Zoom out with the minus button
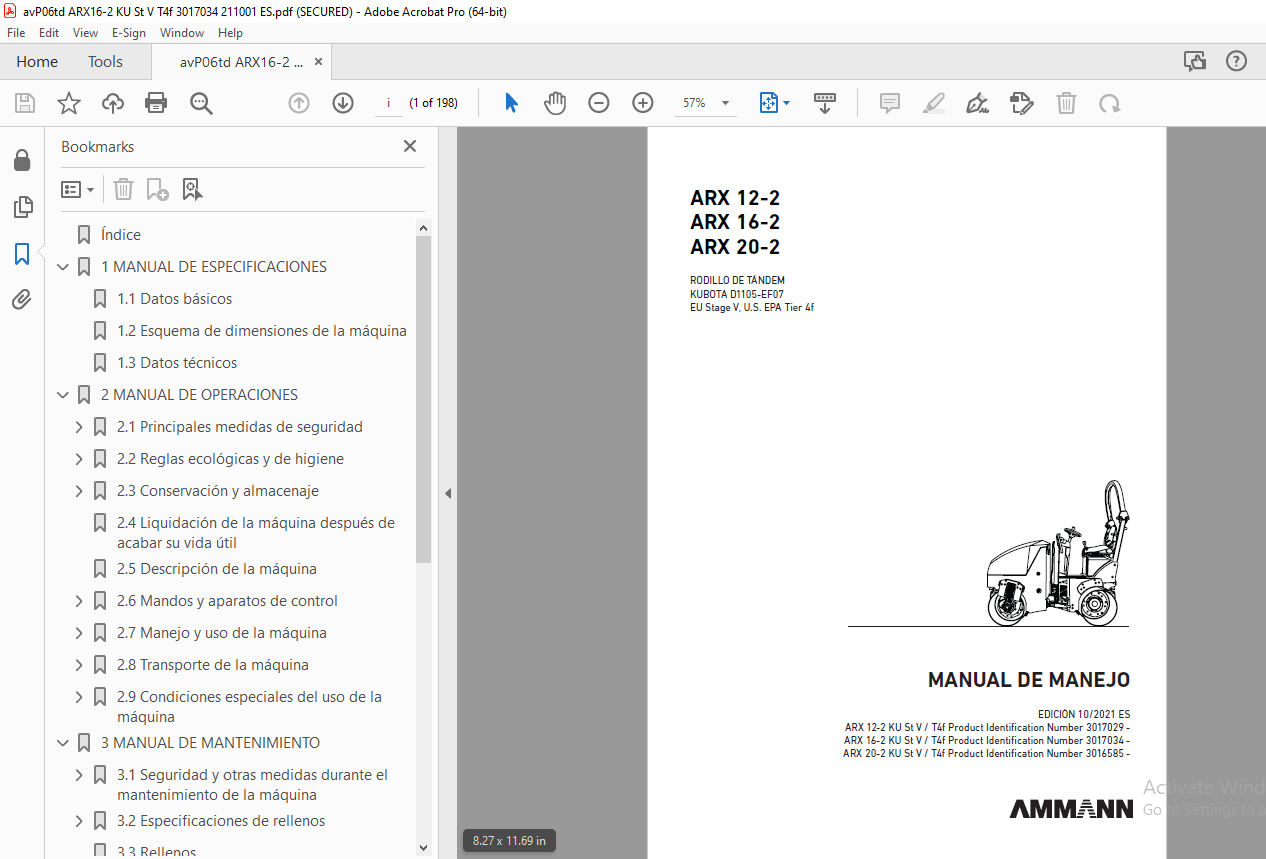1266x859 pixels. pyautogui.click(x=599, y=103)
